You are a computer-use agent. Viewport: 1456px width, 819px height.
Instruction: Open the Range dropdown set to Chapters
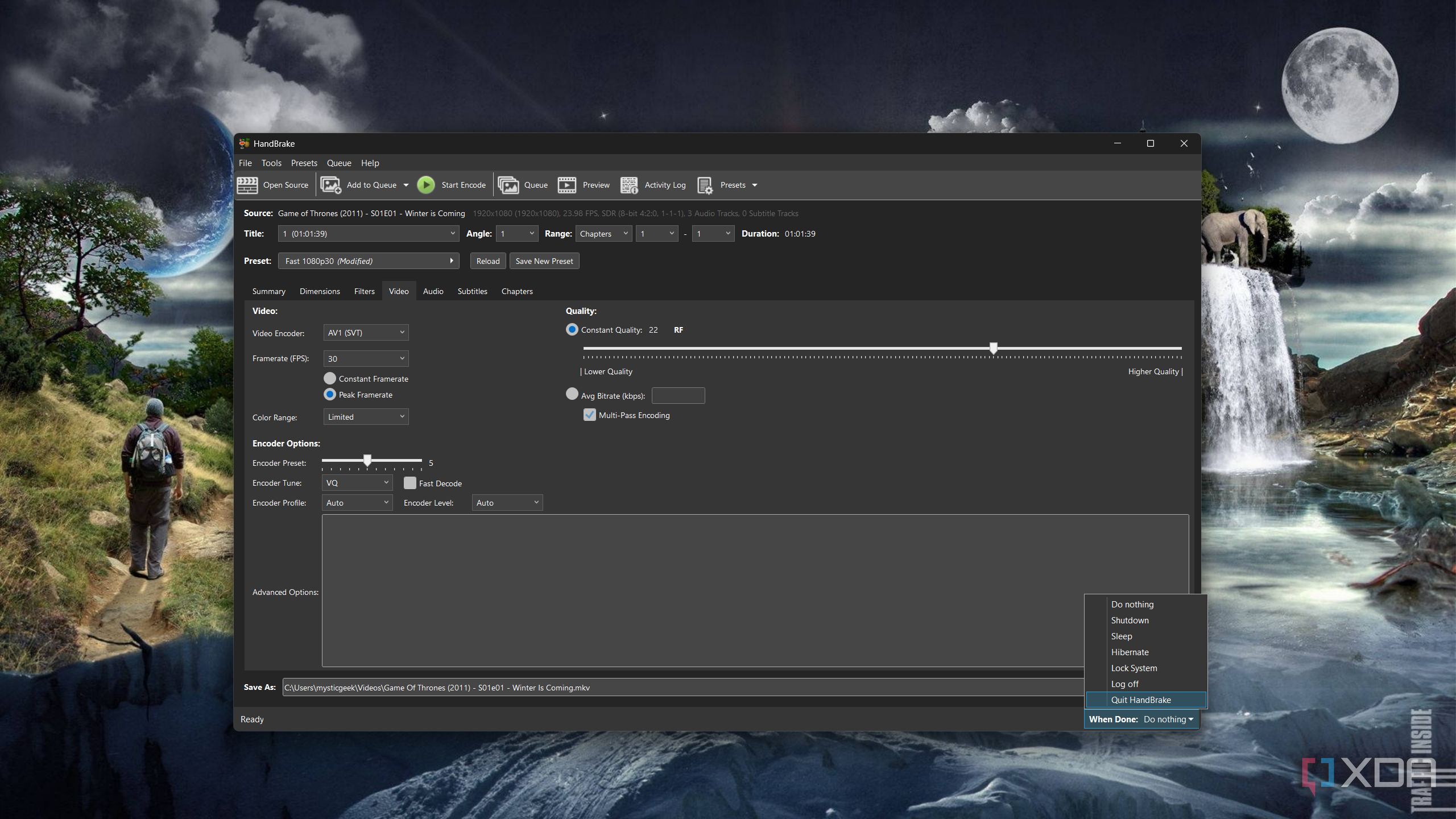click(x=603, y=233)
